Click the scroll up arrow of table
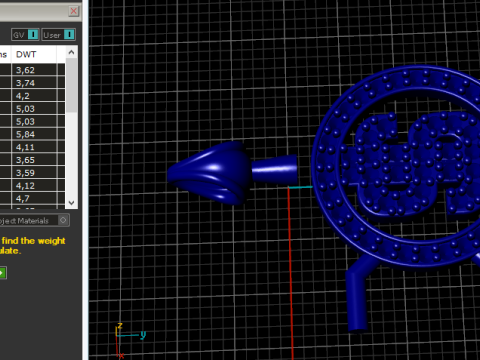Viewport: 480px width, 360px height. point(71,52)
